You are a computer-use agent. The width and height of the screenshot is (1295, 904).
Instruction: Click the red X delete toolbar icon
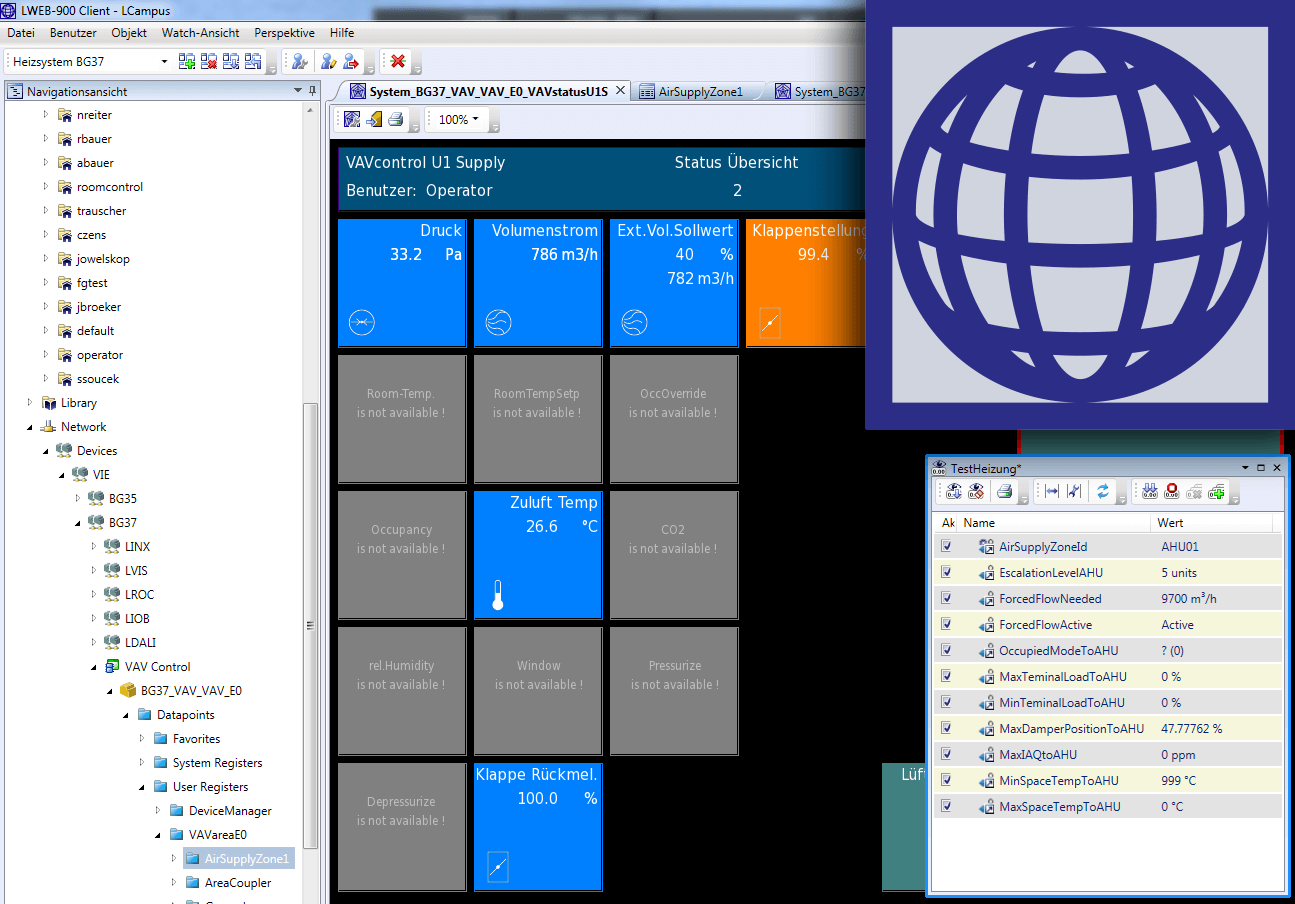(398, 62)
